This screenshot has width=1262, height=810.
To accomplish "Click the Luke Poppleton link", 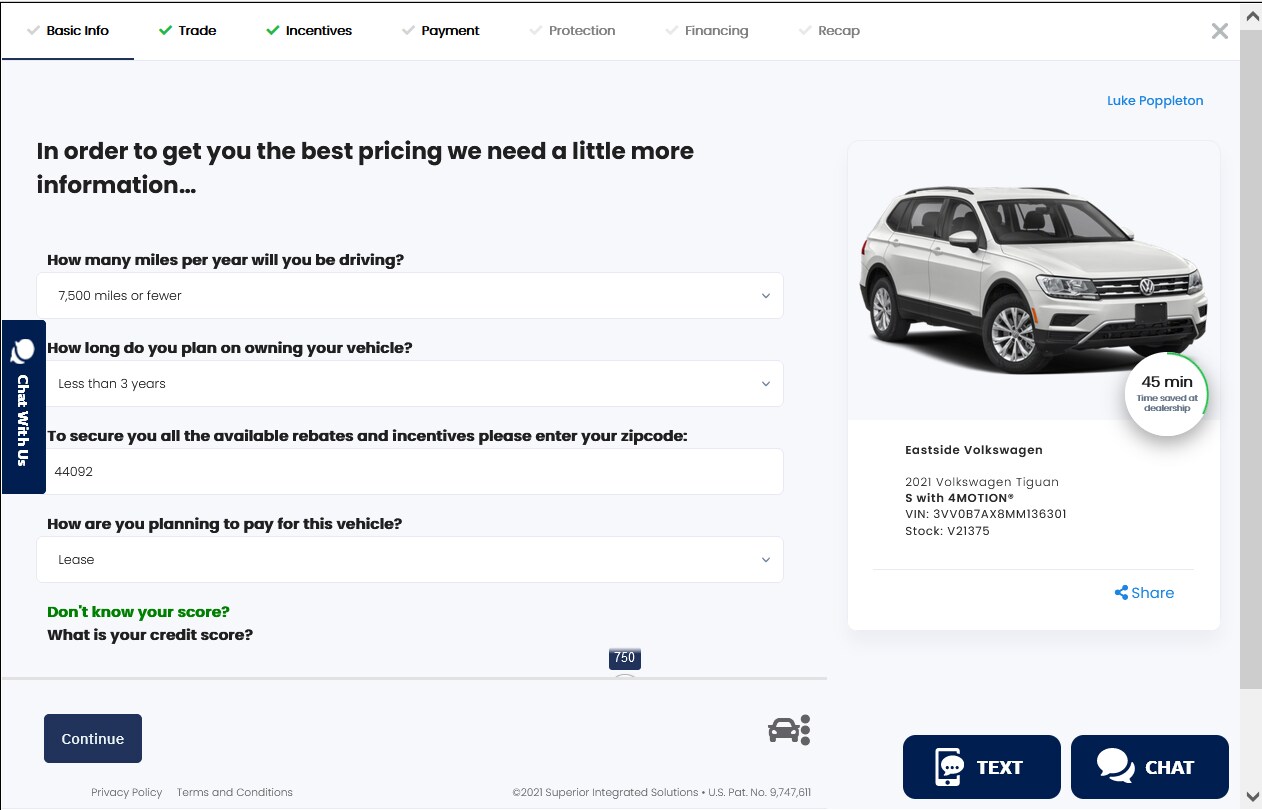I will (1155, 101).
